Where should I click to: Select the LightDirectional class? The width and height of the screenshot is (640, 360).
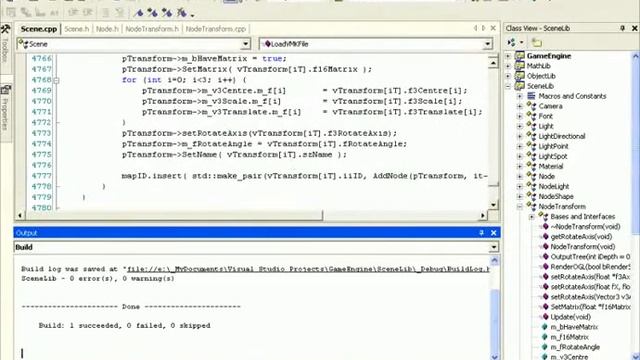562,136
